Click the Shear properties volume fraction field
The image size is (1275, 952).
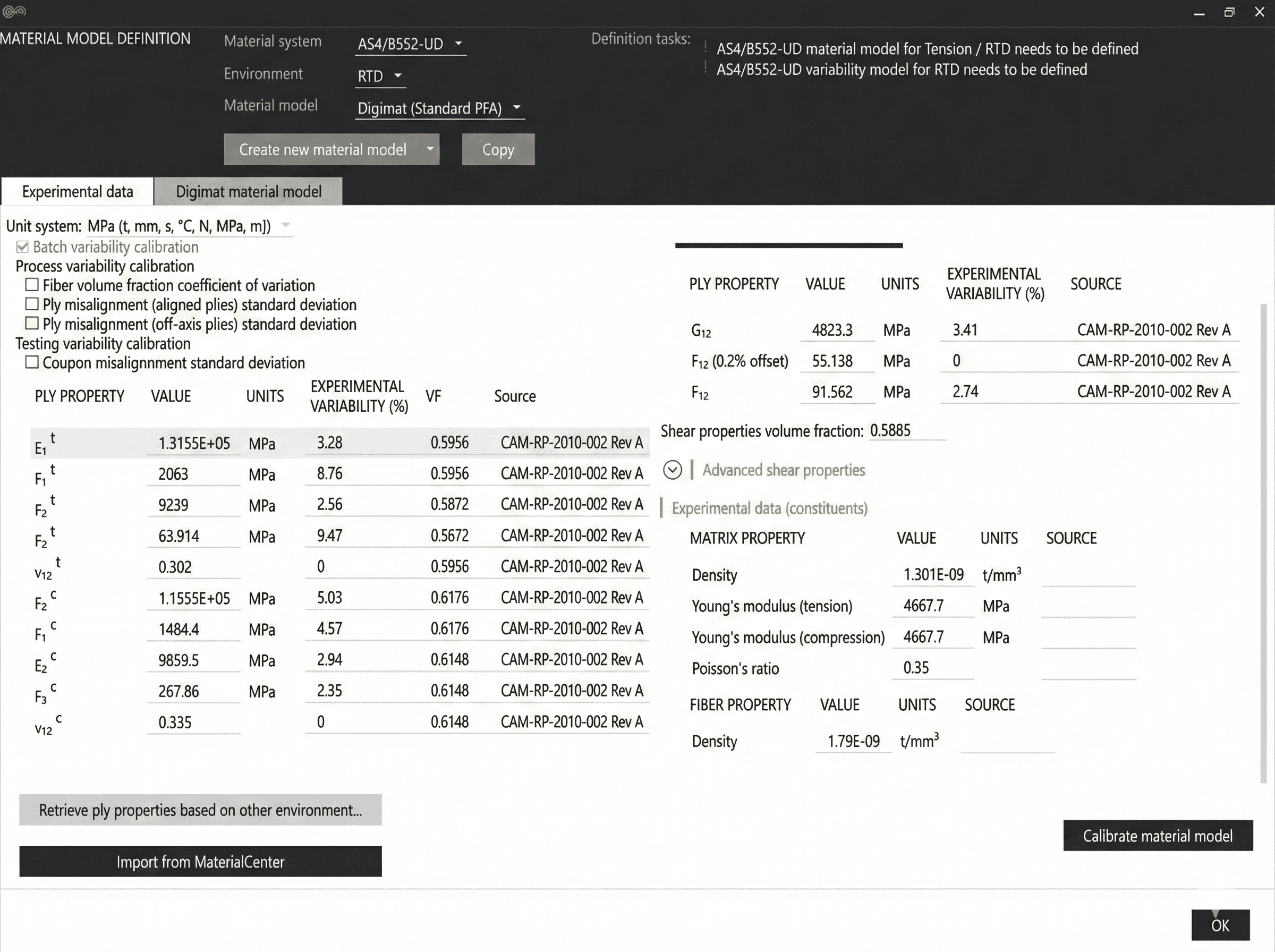tap(906, 431)
